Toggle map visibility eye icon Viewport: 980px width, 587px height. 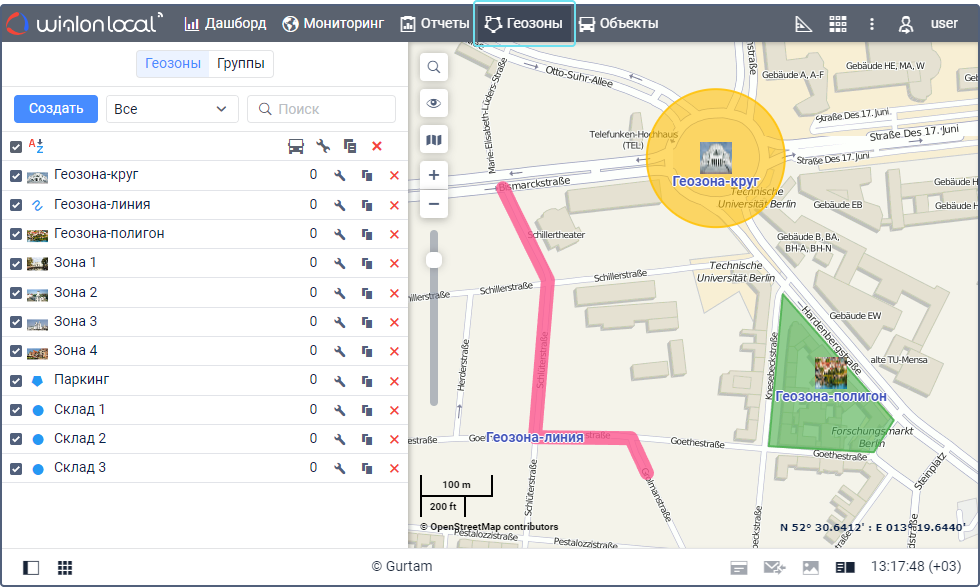point(434,103)
